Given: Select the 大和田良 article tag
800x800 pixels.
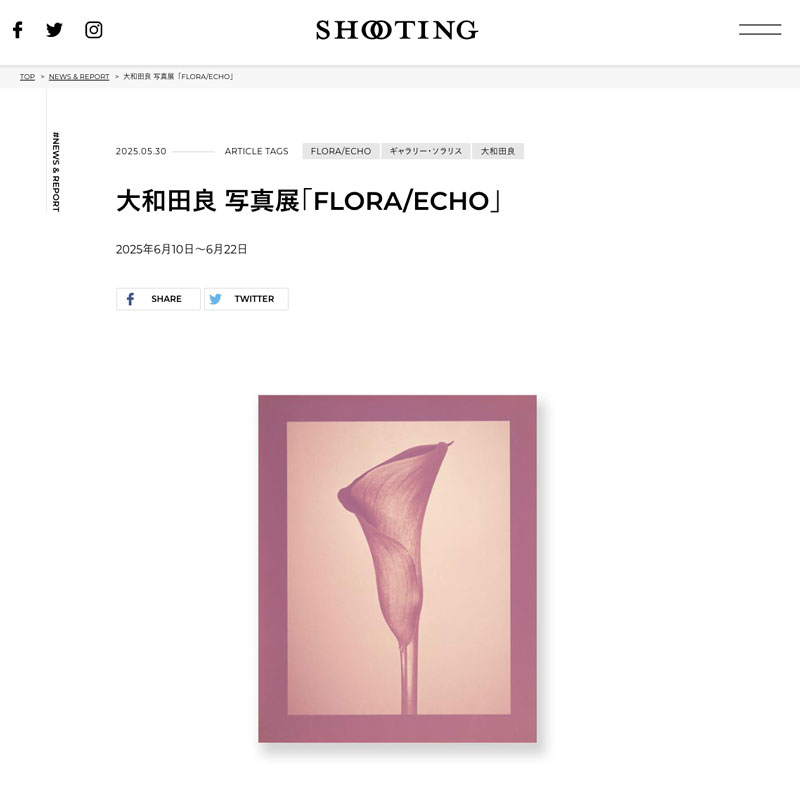Looking at the screenshot, I should [x=497, y=151].
